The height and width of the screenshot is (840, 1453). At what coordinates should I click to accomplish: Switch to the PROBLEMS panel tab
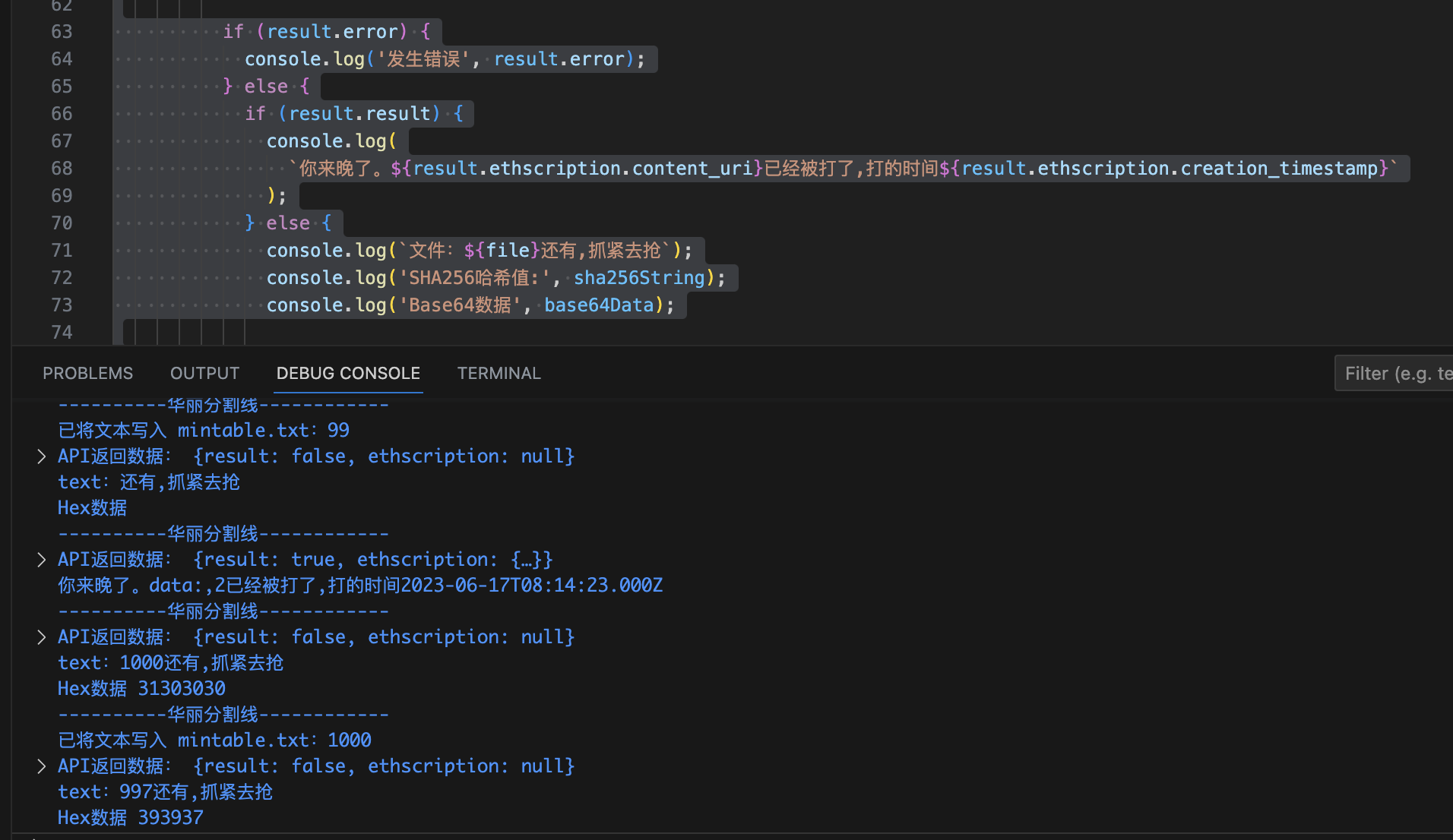[87, 373]
